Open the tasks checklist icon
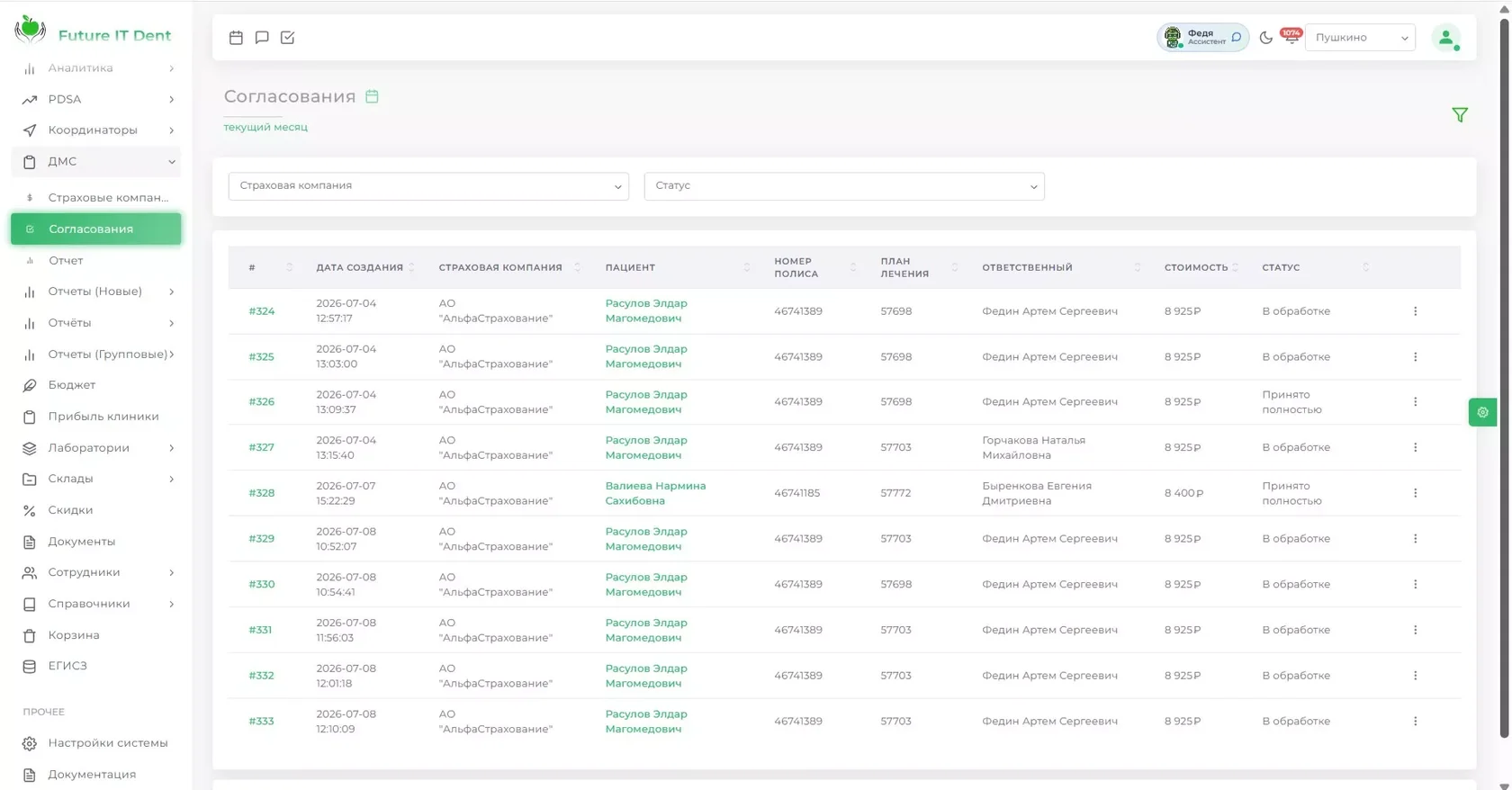Screen dimensions: 1512x790 288,38
